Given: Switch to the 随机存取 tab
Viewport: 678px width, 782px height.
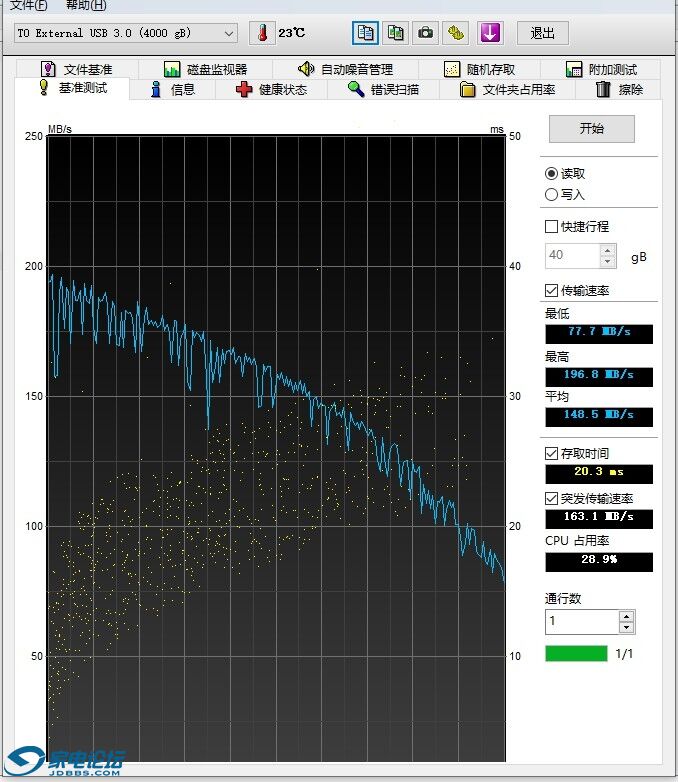Looking at the screenshot, I should pos(479,69).
